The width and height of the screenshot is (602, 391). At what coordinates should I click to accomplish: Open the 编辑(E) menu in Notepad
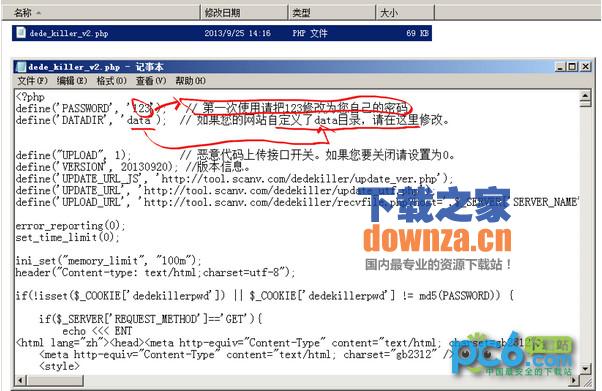point(72,81)
